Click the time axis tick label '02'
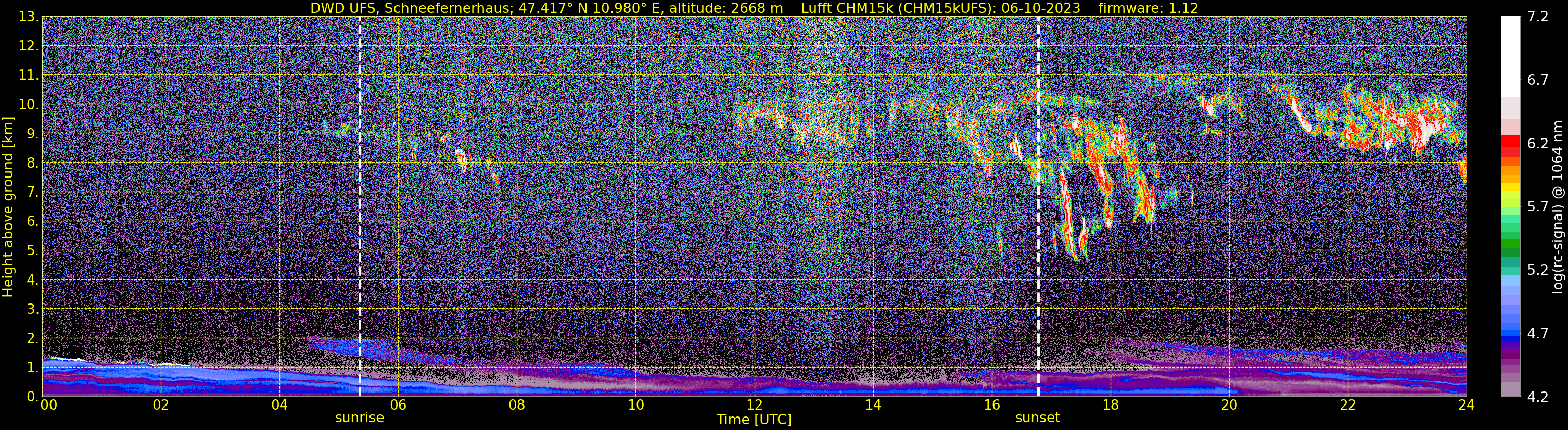The image size is (1568, 430). pyautogui.click(x=161, y=405)
